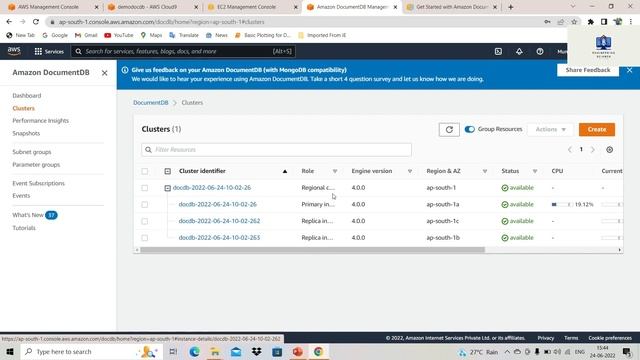Image resolution: width=640 pixels, height=360 pixels.
Task: Sort by Region & AZ column arrow
Action: pos(484,171)
